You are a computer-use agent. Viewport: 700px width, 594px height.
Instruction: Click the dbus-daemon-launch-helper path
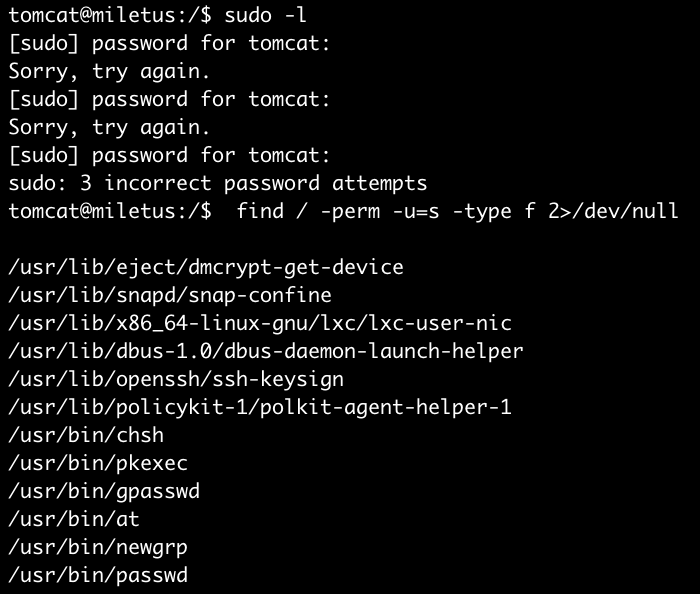265,351
